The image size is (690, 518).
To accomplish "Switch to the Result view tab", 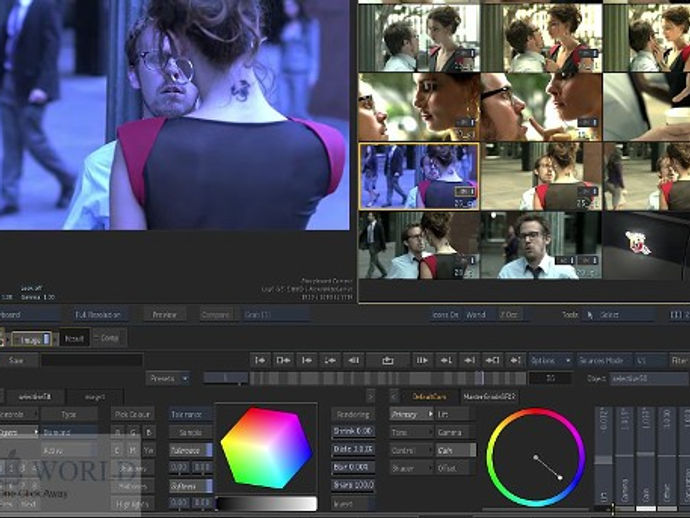I will tap(74, 338).
